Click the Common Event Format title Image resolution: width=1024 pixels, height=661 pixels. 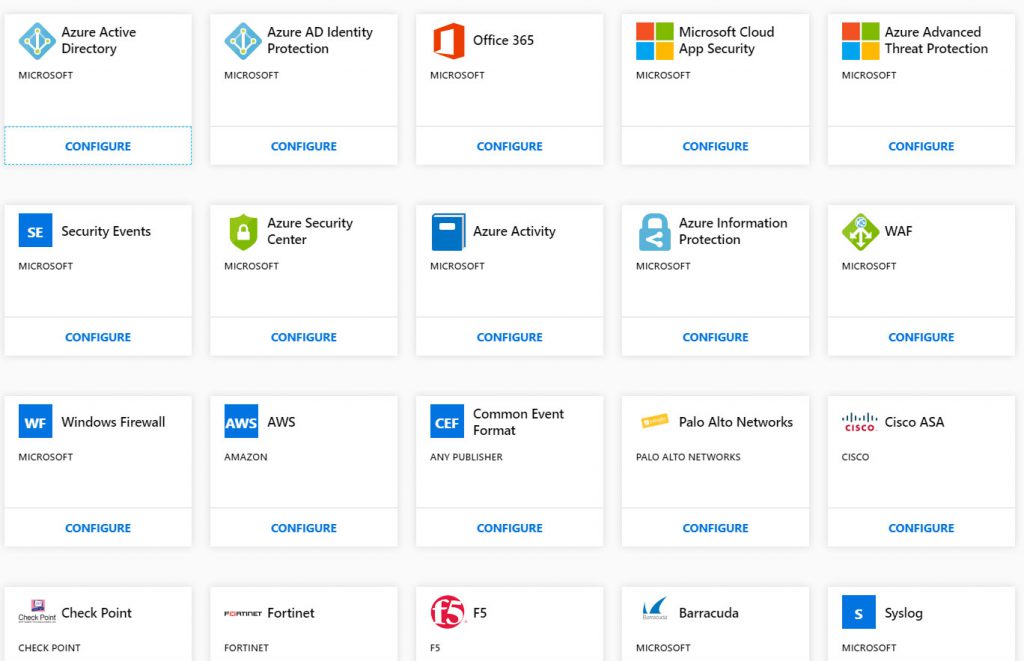coord(518,422)
